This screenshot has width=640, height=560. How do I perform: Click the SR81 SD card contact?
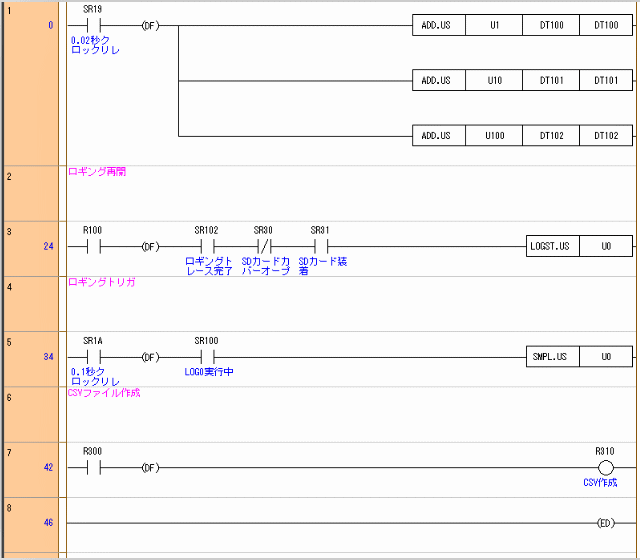tap(320, 246)
